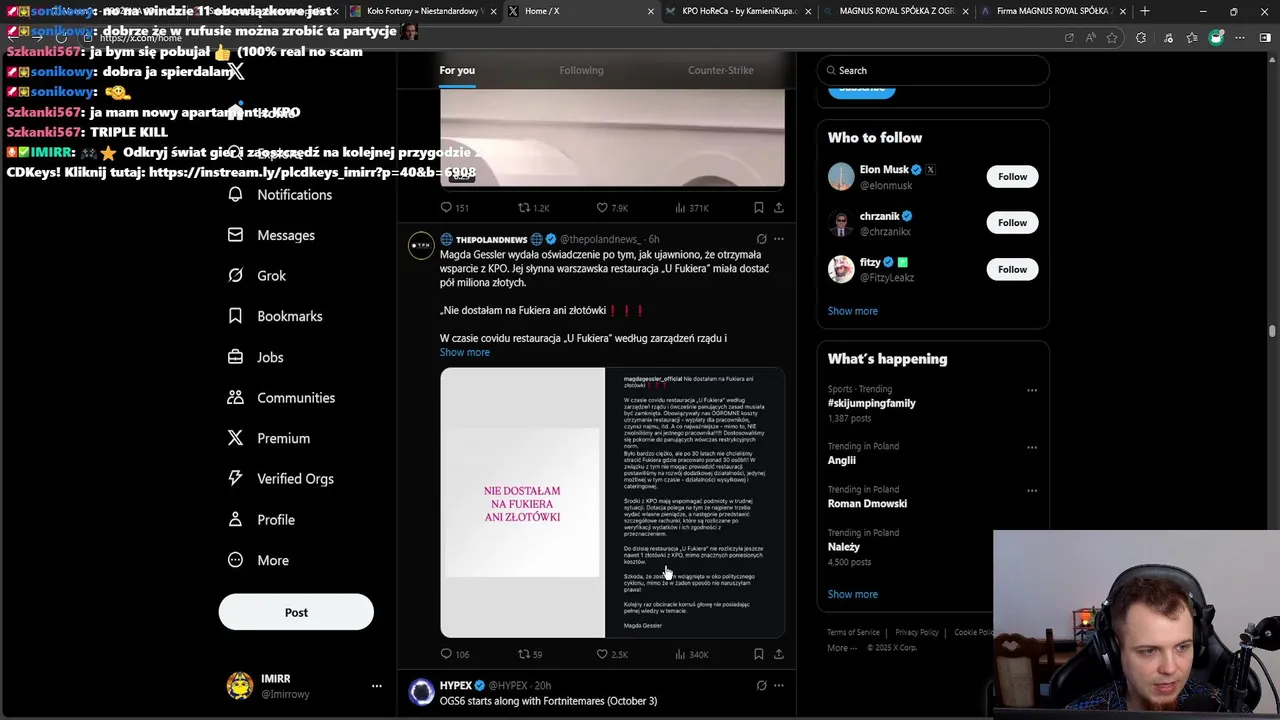Bookmark the video post
Viewport: 1280px width, 720px height.
point(758,208)
